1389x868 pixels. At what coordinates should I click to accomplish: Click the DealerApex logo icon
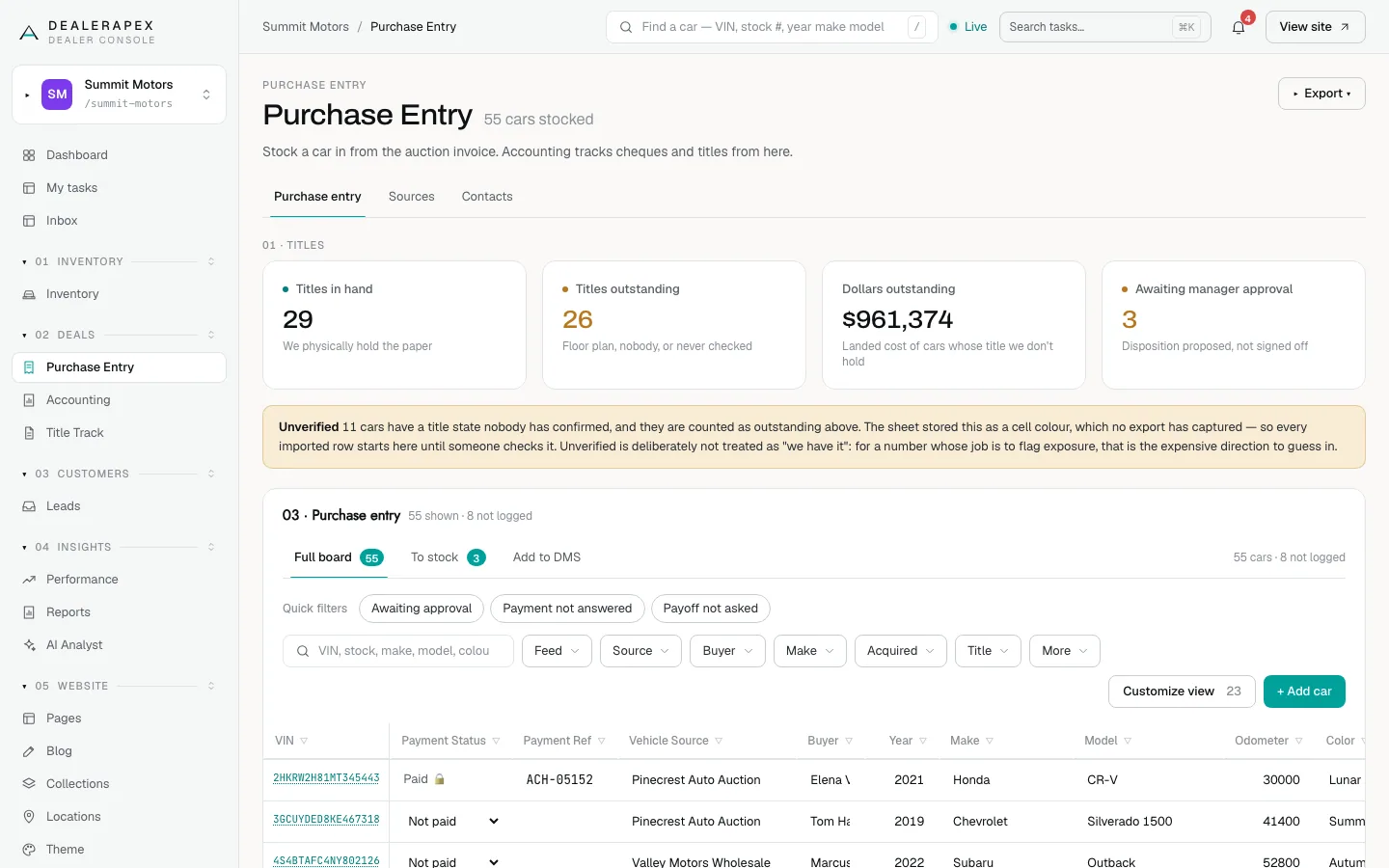pos(29,33)
